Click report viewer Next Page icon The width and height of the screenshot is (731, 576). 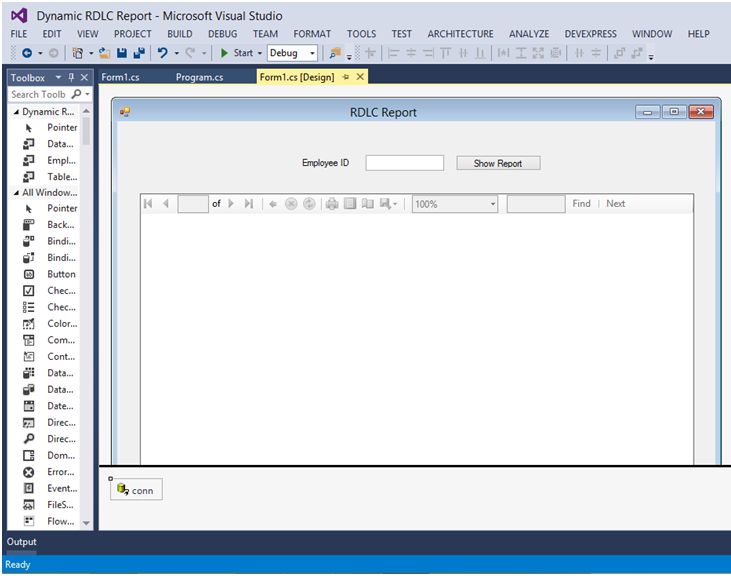(231, 204)
